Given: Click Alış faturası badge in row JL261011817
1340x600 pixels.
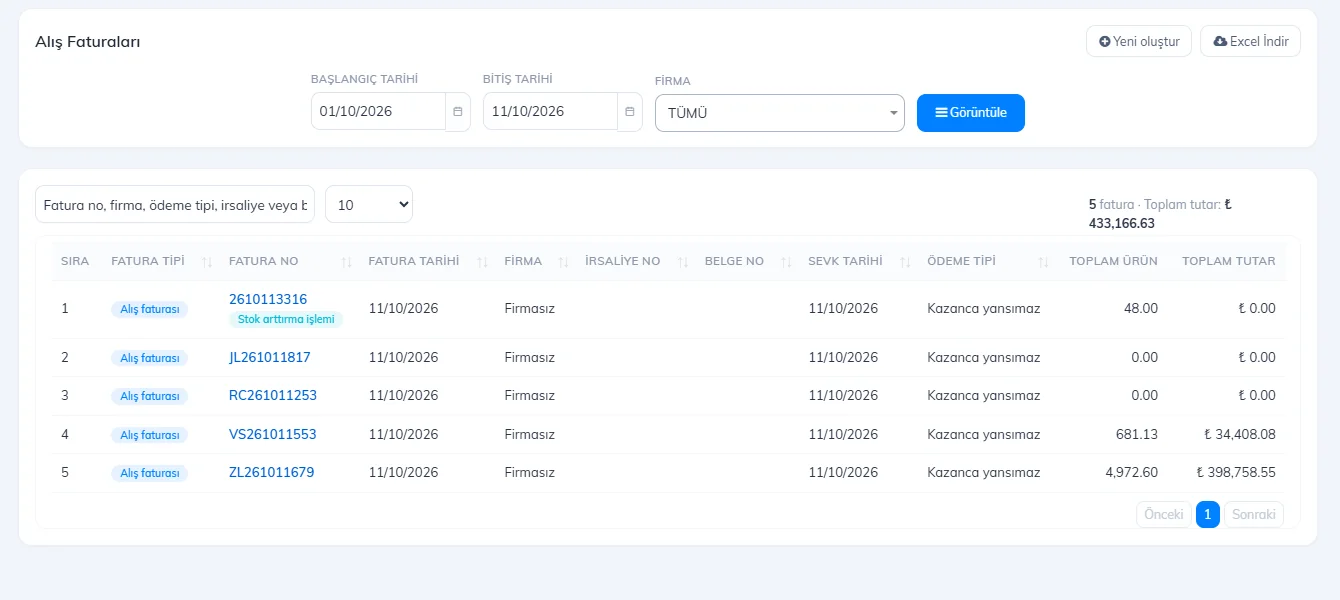Looking at the screenshot, I should [149, 358].
